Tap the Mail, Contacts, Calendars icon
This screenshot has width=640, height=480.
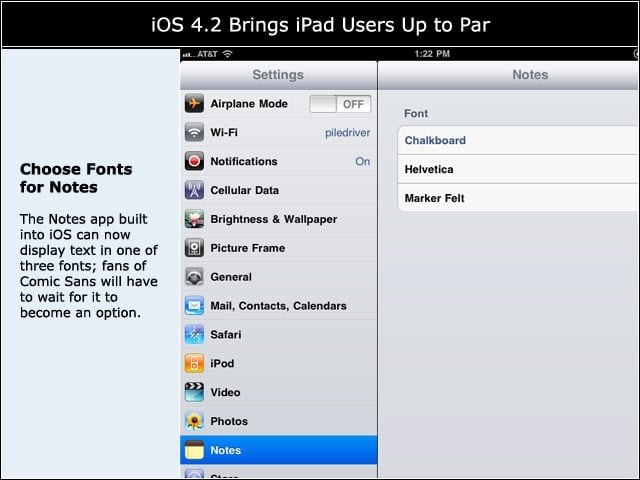point(194,306)
